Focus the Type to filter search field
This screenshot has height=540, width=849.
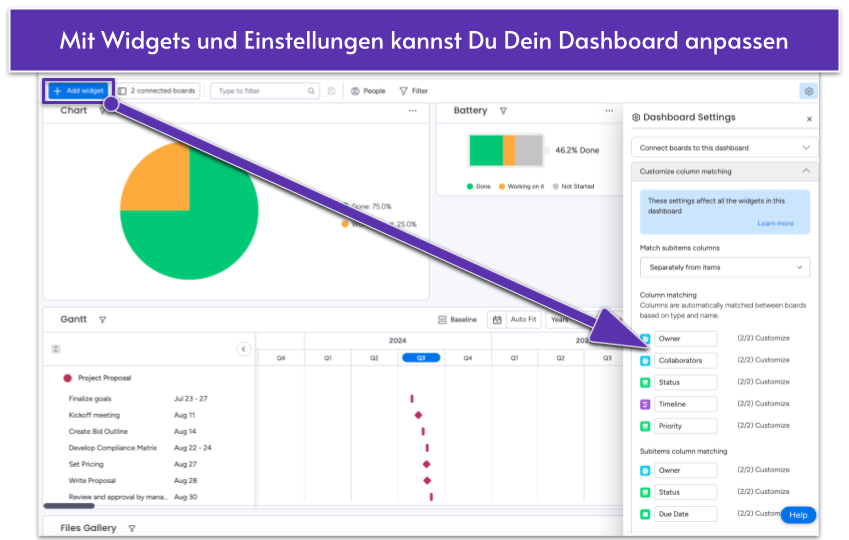pos(265,91)
